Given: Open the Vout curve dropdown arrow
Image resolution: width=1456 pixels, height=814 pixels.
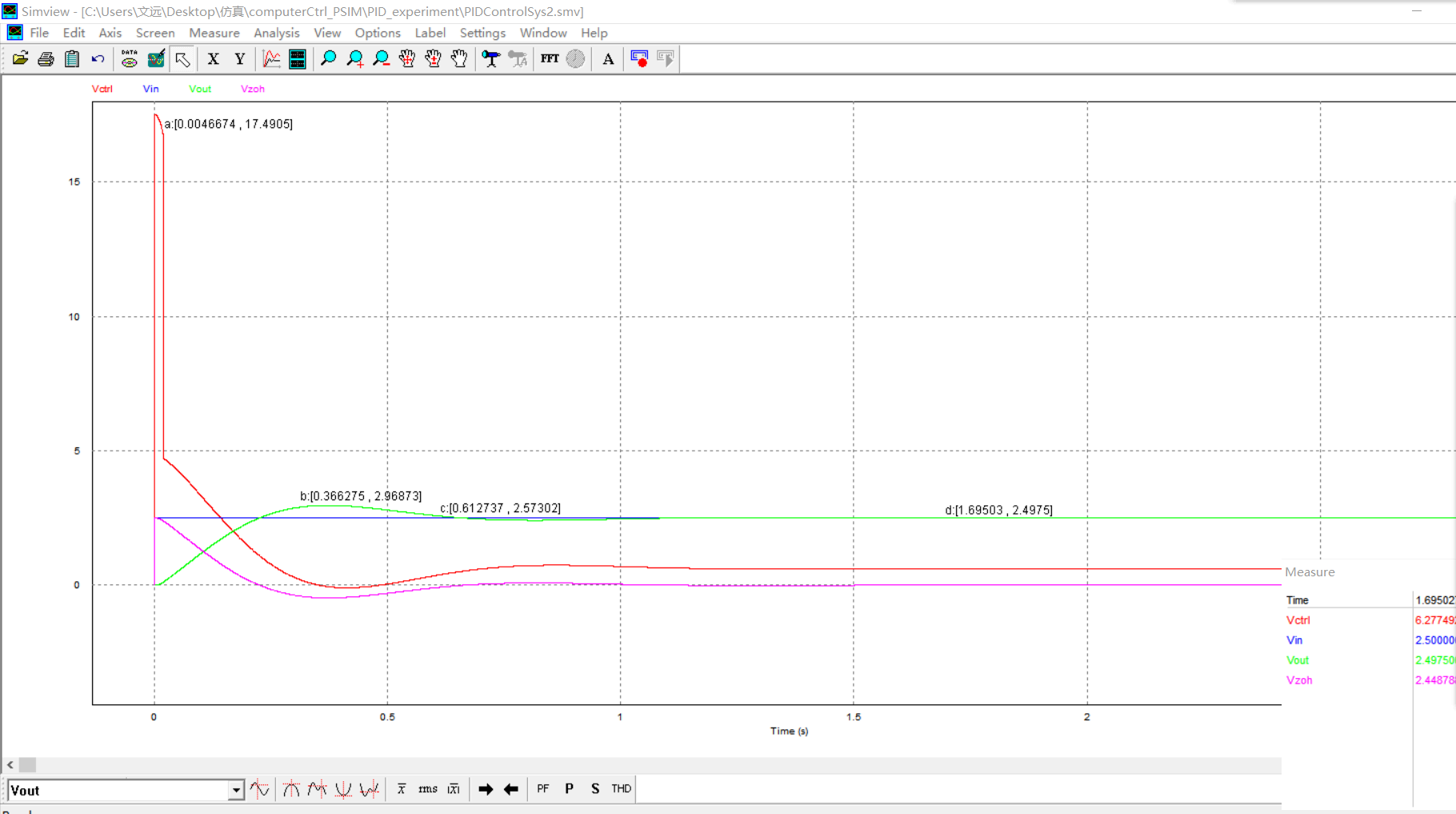Looking at the screenshot, I should pyautogui.click(x=236, y=790).
